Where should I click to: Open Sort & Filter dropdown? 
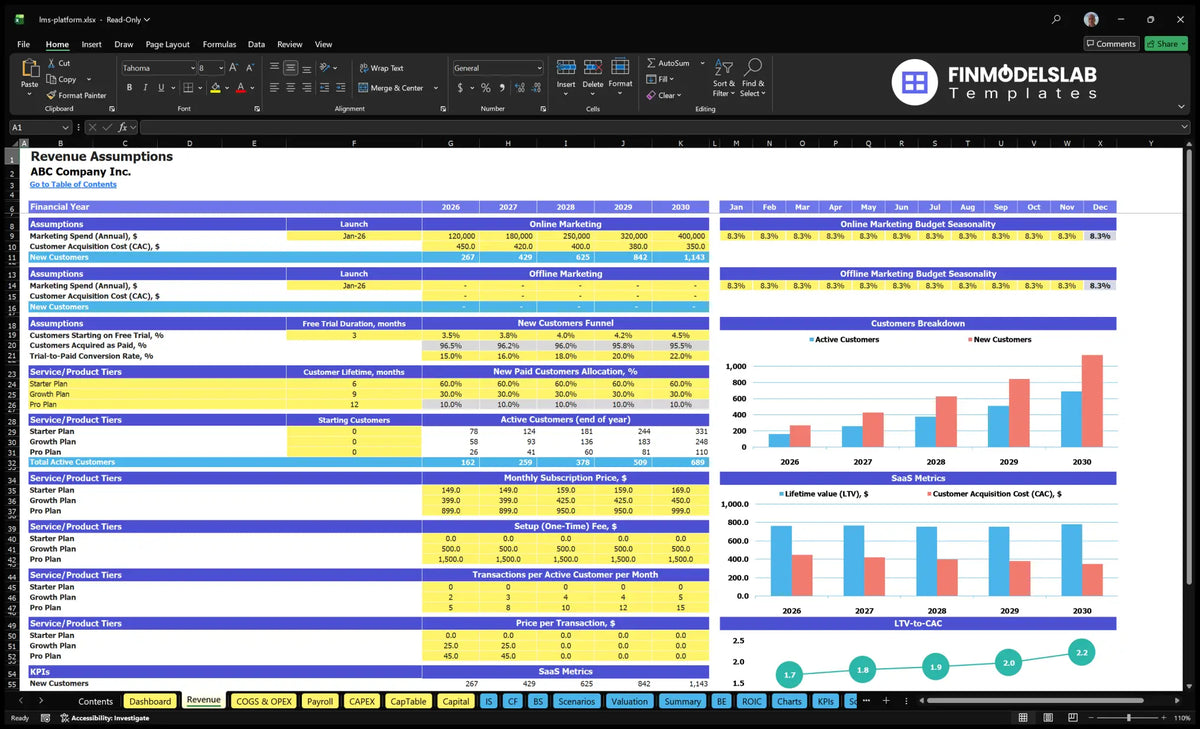tap(723, 77)
